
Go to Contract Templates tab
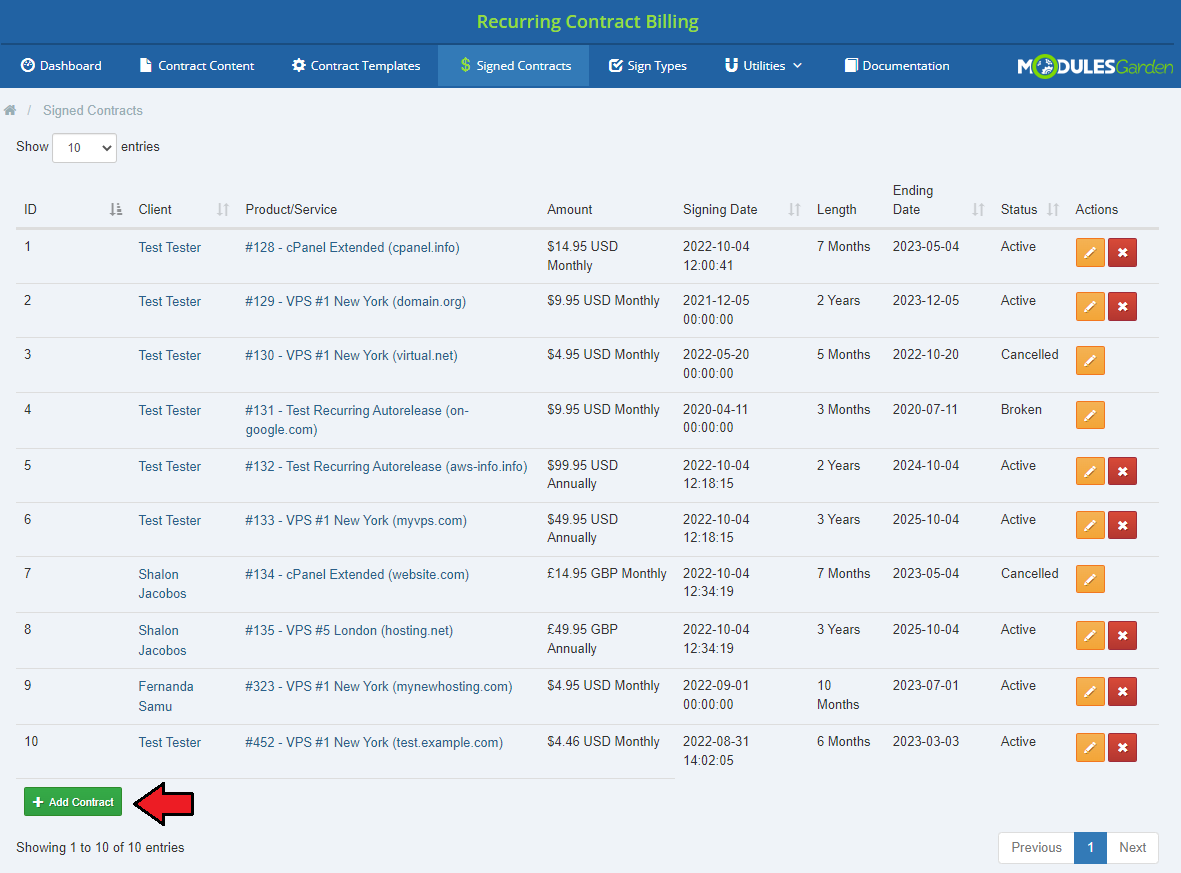click(355, 66)
